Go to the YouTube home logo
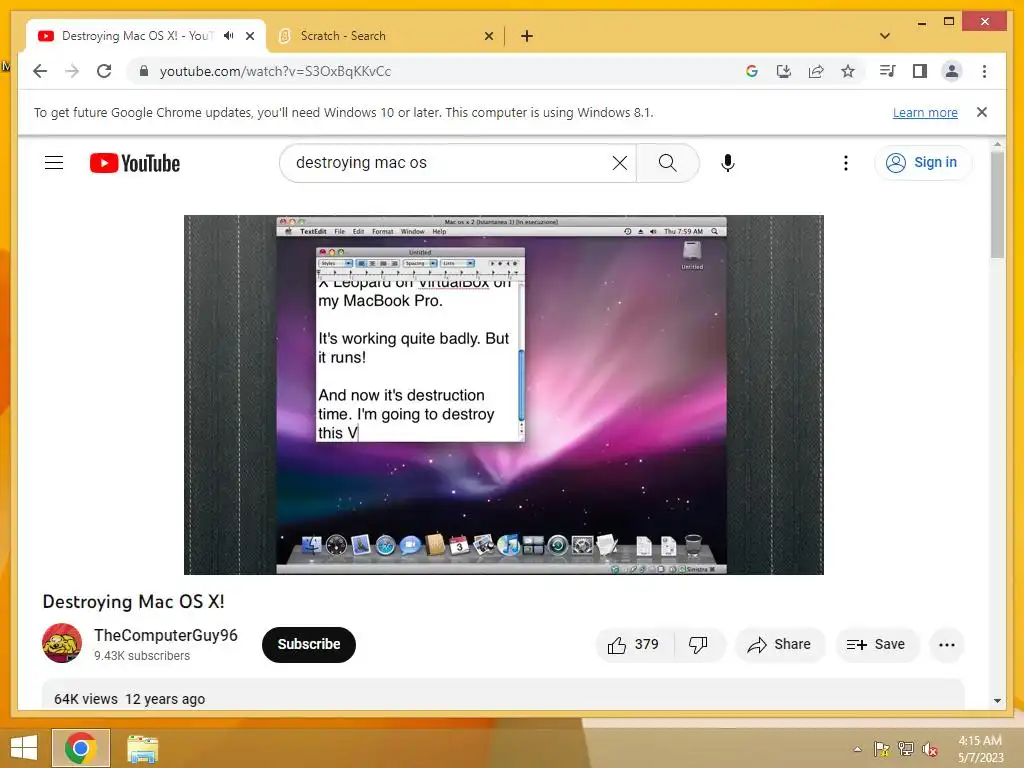The image size is (1024, 768). 135,163
